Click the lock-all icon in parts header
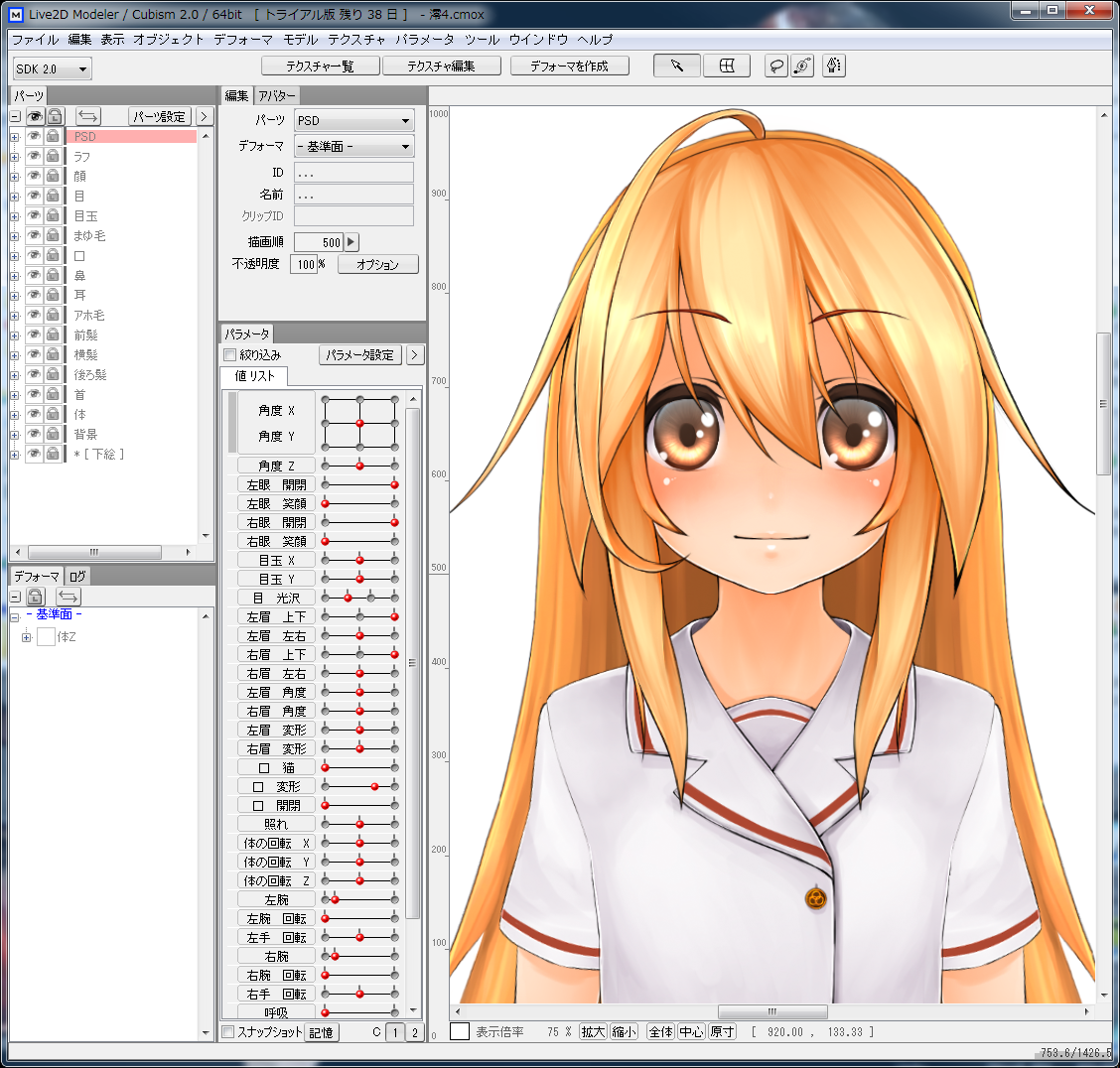The image size is (1120, 1068). [55, 116]
